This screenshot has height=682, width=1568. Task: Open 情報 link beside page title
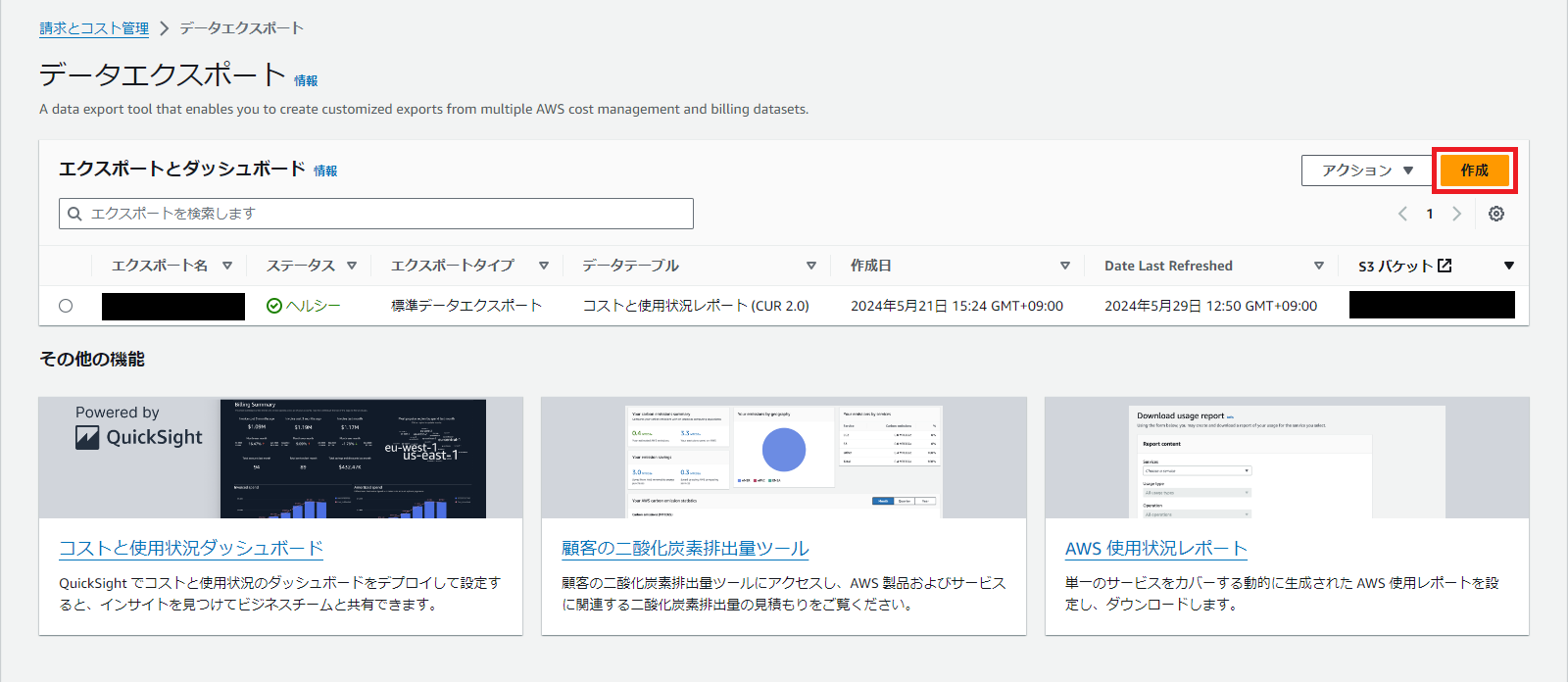point(306,80)
